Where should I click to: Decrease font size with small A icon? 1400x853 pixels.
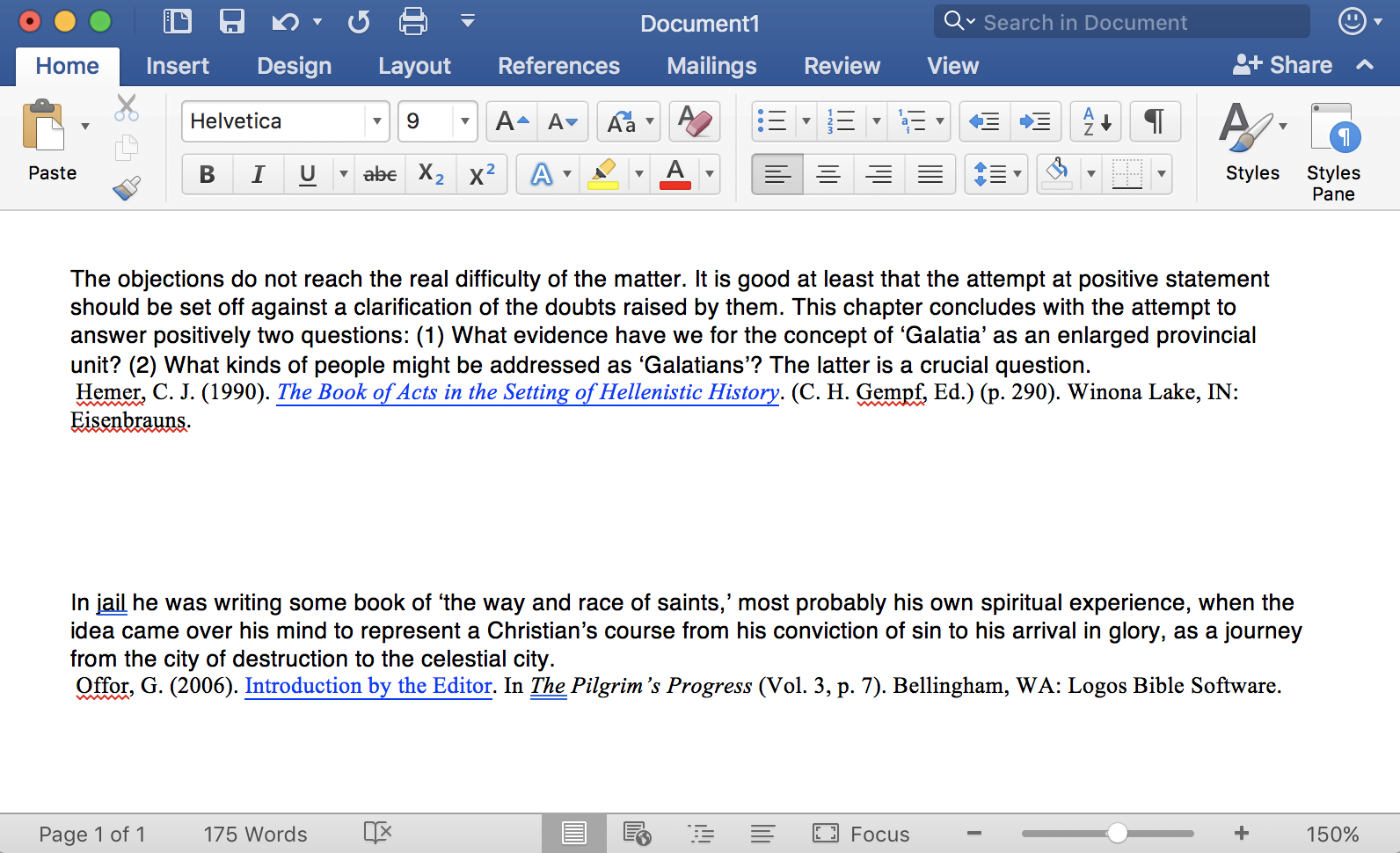click(563, 121)
